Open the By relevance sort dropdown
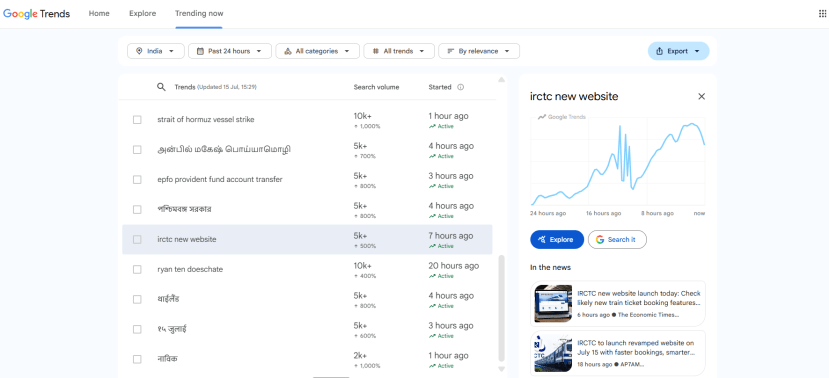 coord(479,51)
